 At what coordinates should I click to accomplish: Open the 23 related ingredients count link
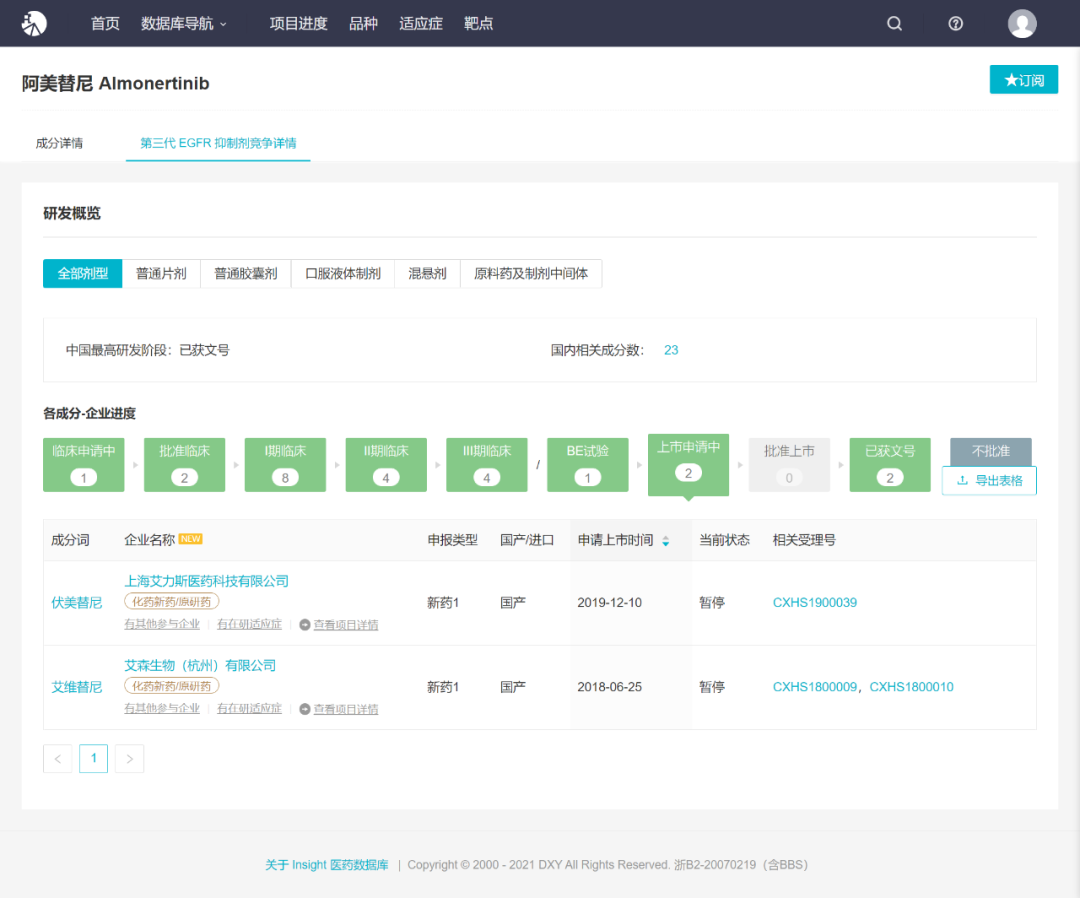671,350
